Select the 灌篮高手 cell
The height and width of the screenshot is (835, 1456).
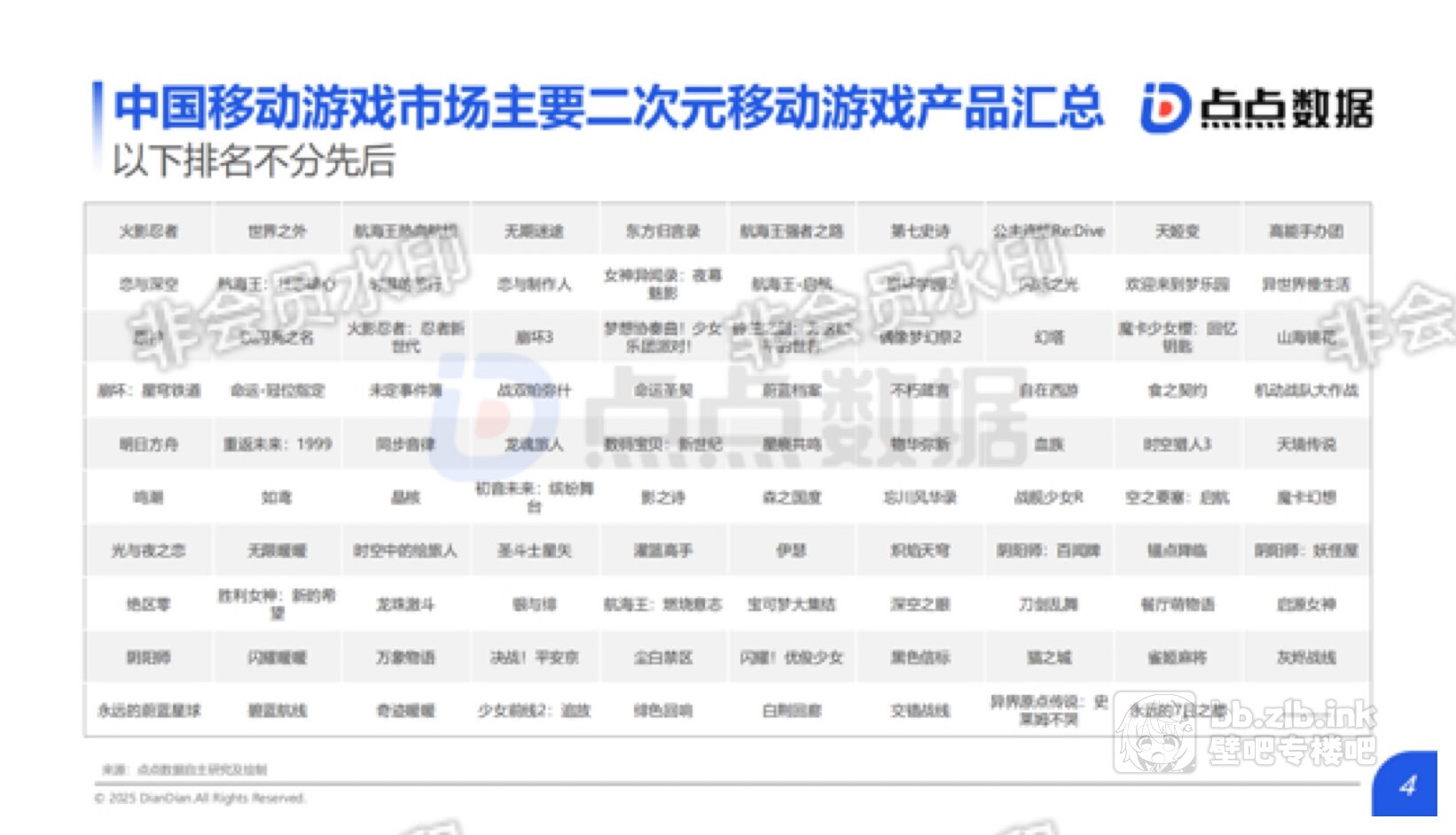[x=662, y=550]
